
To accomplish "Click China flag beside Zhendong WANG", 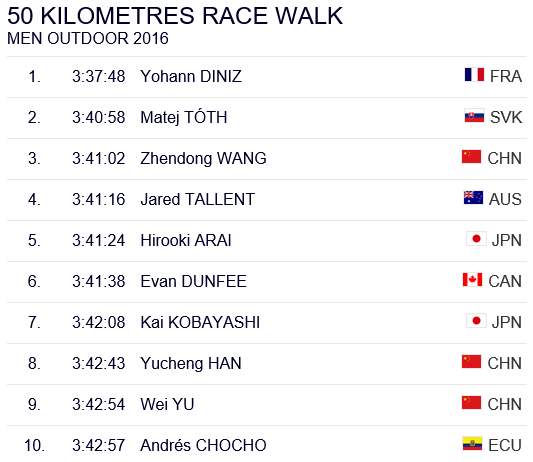I will coord(471,157).
